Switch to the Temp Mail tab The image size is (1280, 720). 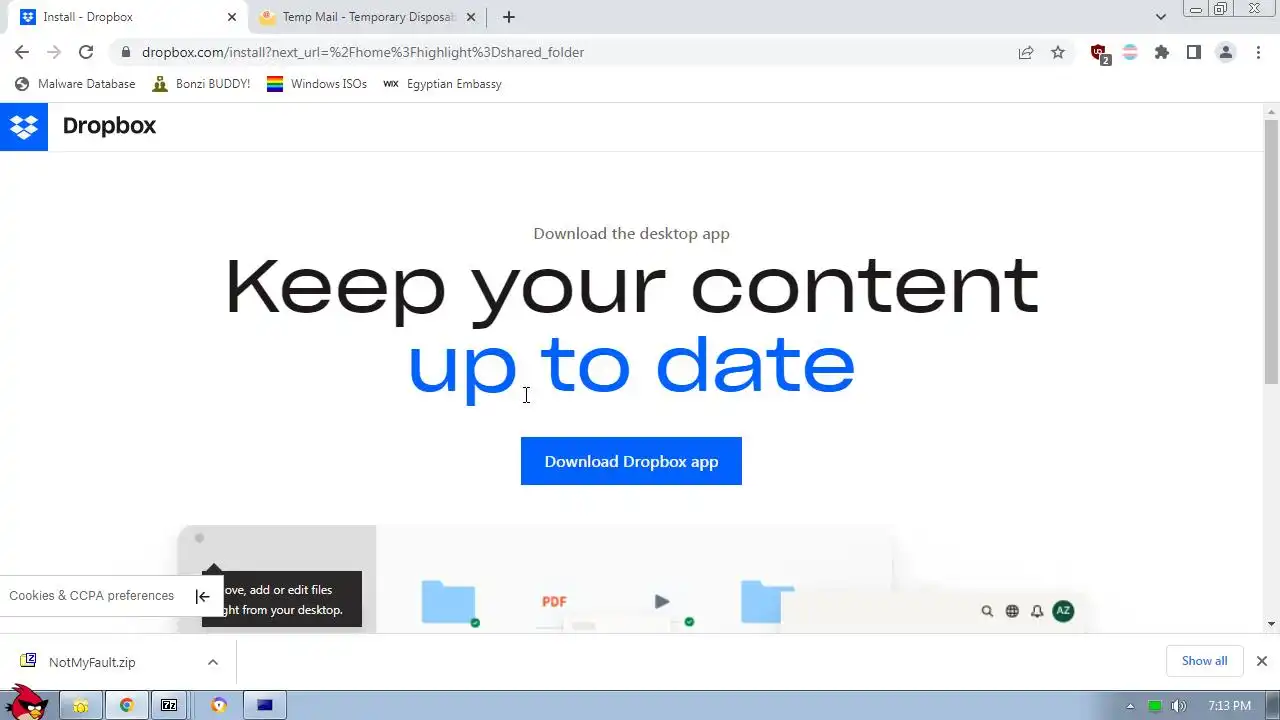367,17
